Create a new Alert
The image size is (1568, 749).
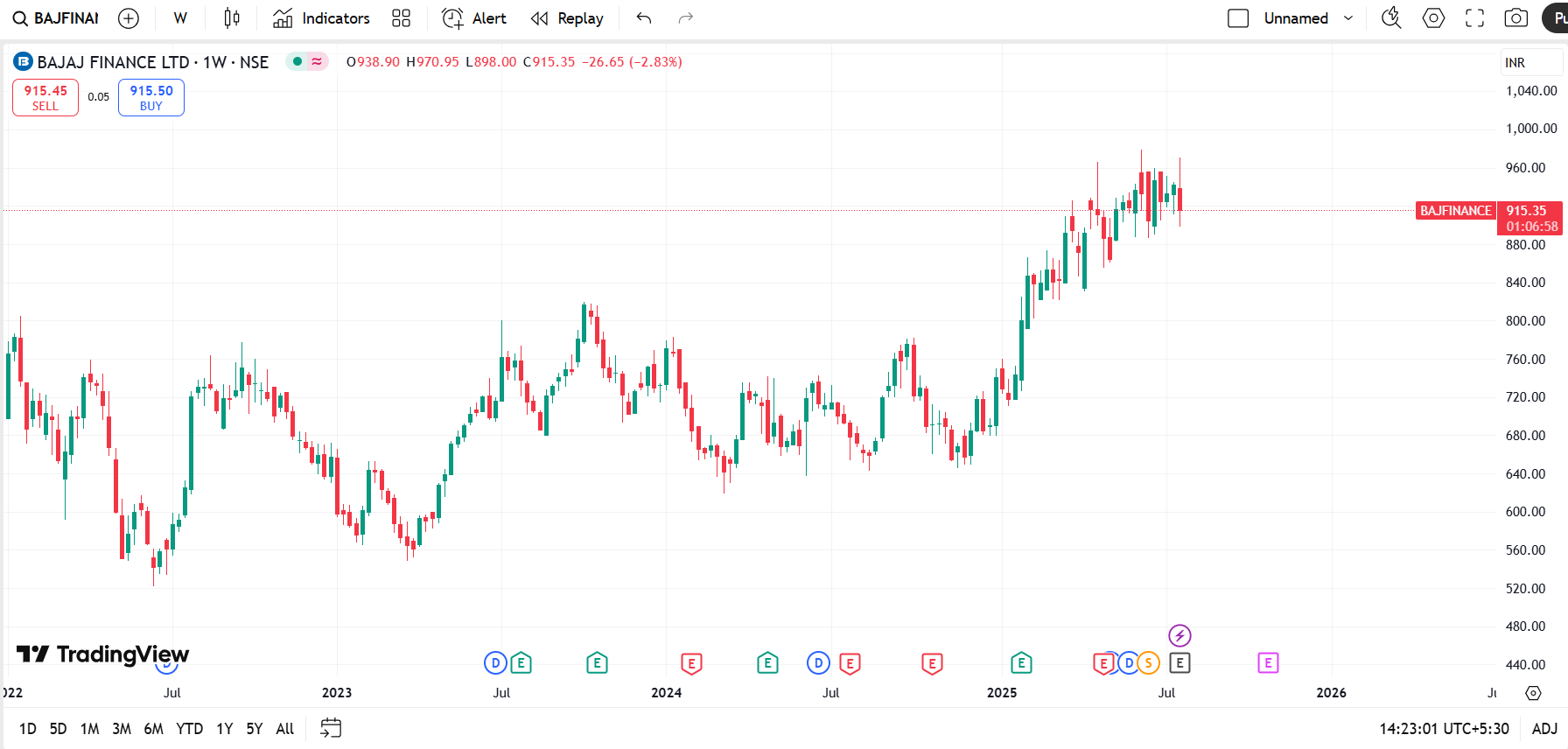point(474,18)
